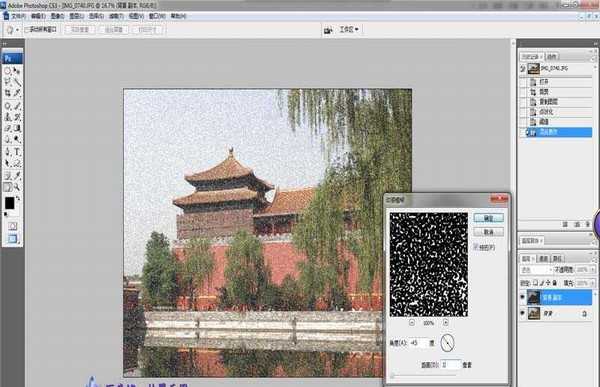Zoom in the dialog preview with plus
The image size is (600, 387).
[x=446, y=323]
